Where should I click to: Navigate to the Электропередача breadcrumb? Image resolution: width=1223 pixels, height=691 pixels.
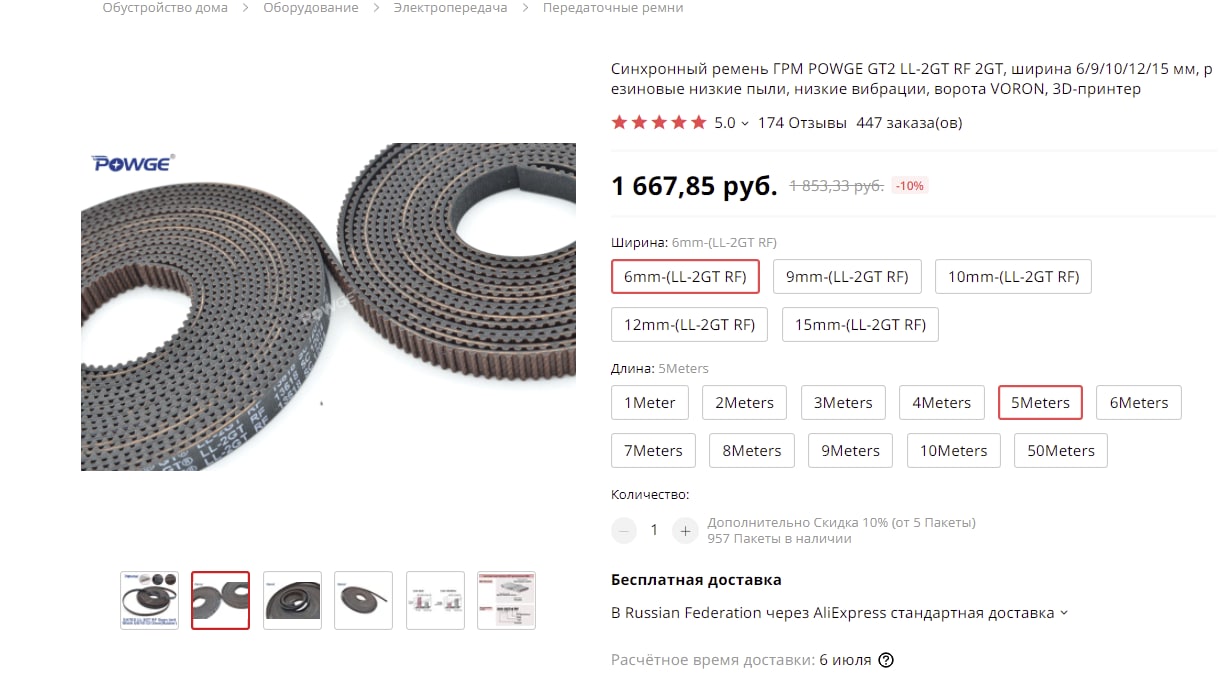(x=450, y=8)
